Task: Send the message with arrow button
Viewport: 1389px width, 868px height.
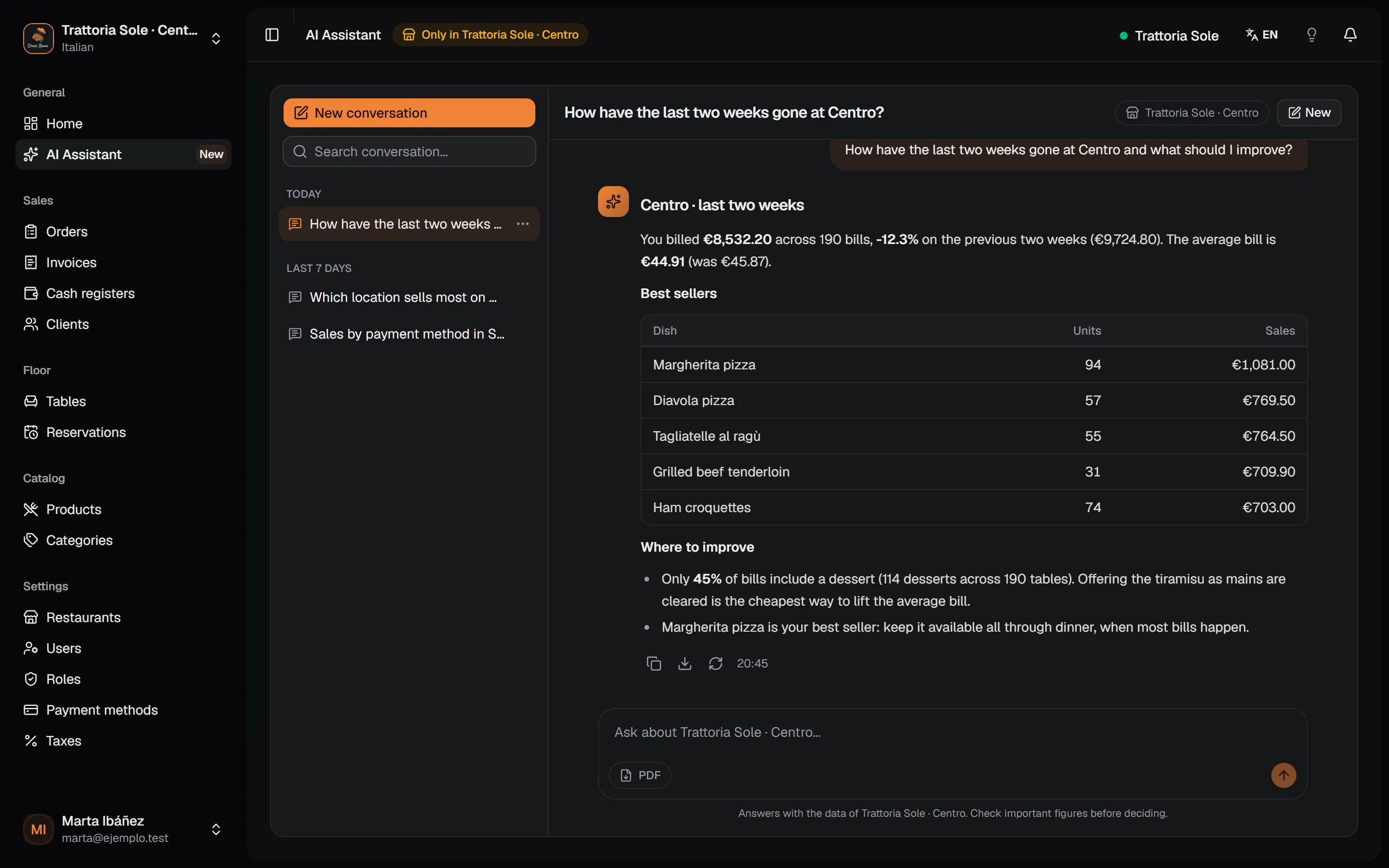Action: pos(1283,775)
